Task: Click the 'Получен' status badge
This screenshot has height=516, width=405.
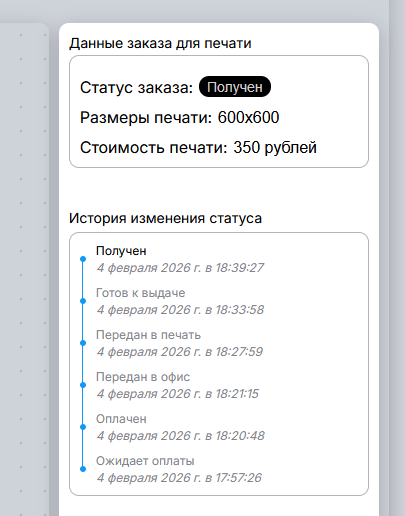Action: point(235,87)
